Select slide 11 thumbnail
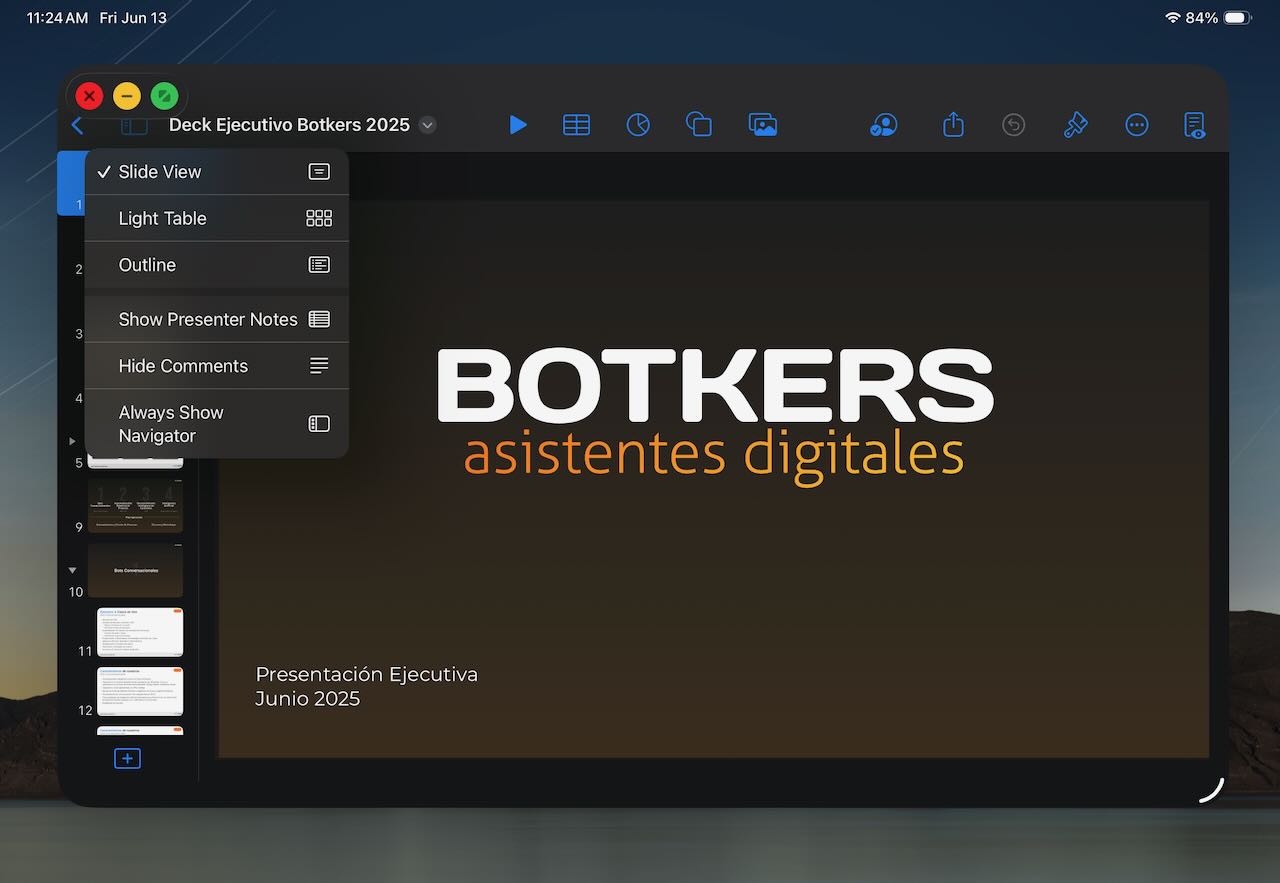This screenshot has width=1280, height=883. tap(140, 632)
